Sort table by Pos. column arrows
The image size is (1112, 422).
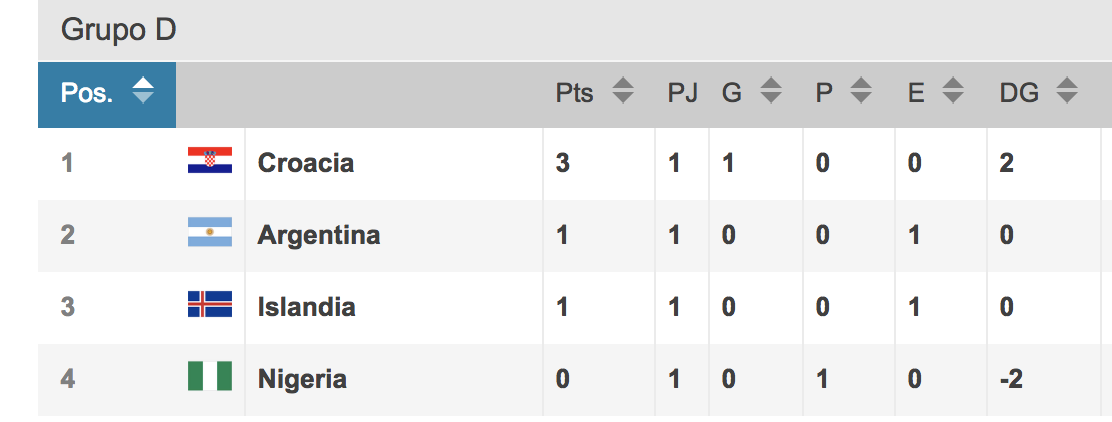tap(143, 90)
